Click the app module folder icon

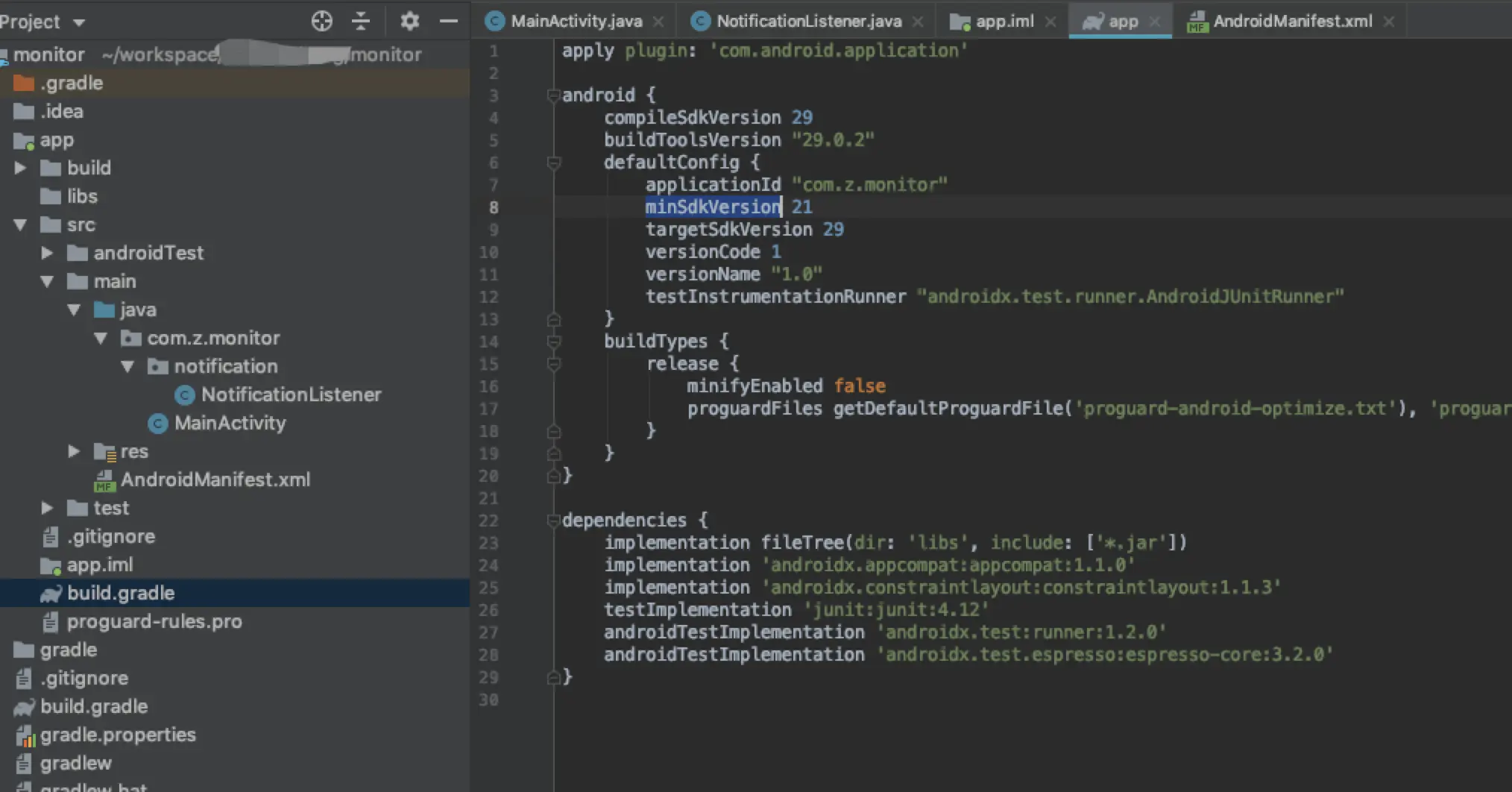24,140
